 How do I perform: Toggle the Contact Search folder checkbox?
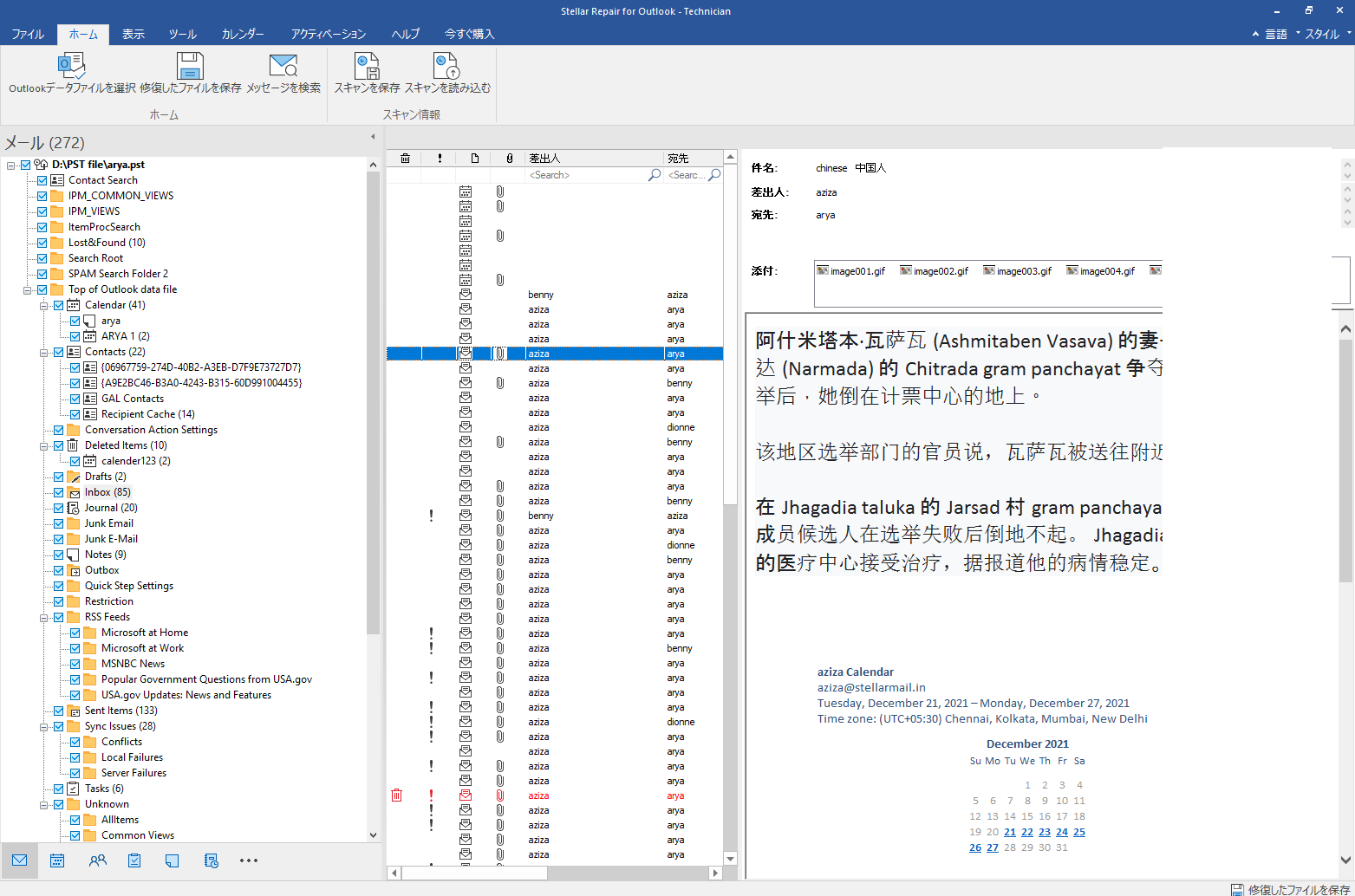click(x=42, y=180)
